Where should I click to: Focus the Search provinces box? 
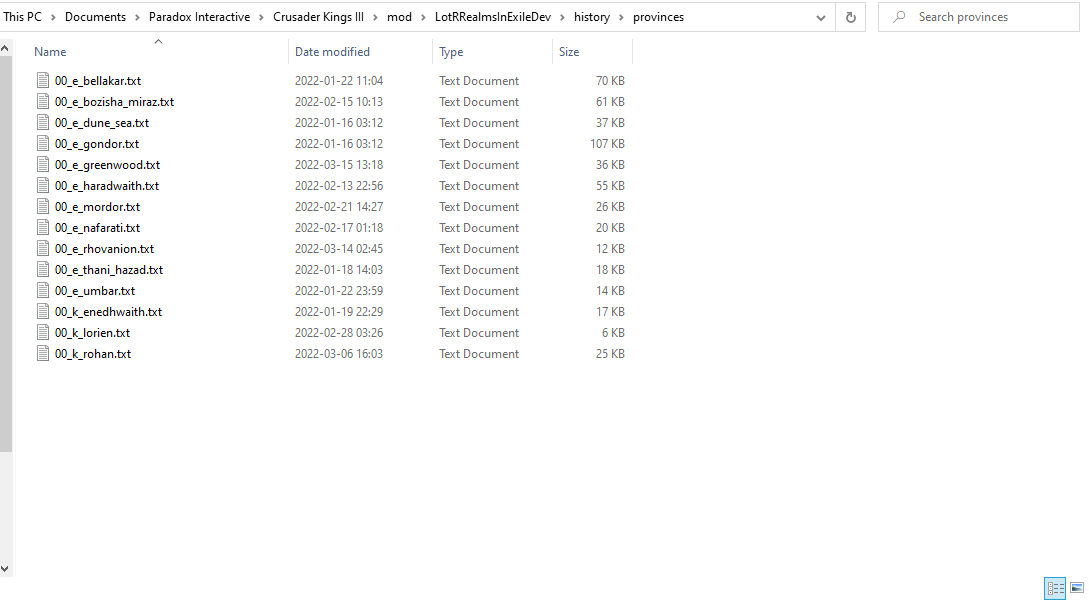click(x=979, y=17)
